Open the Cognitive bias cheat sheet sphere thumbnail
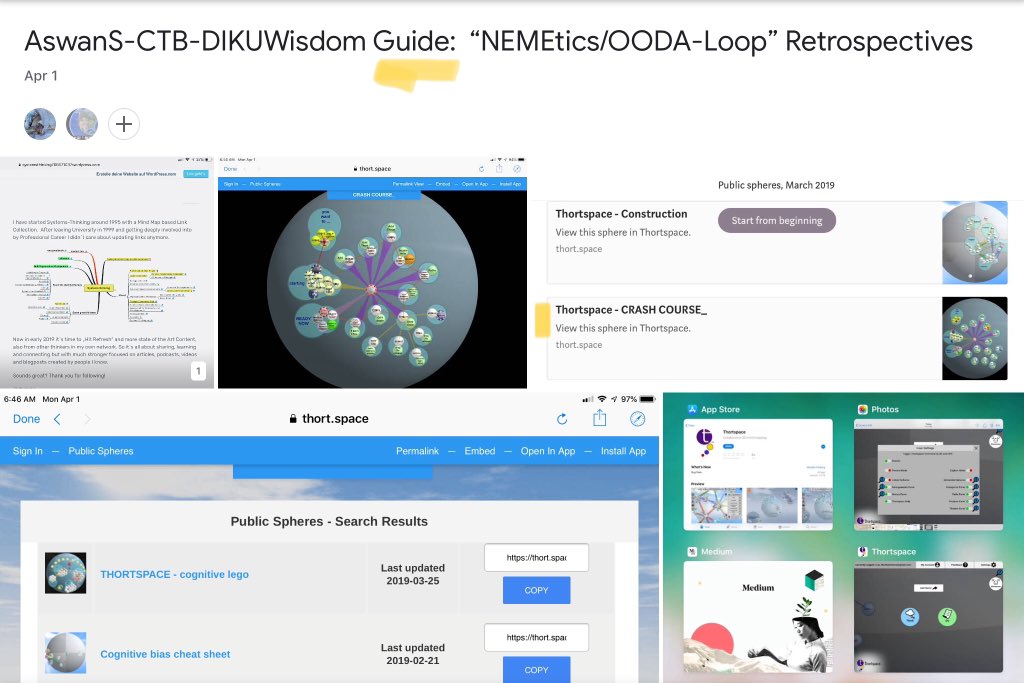The height and width of the screenshot is (683, 1024). pos(65,652)
